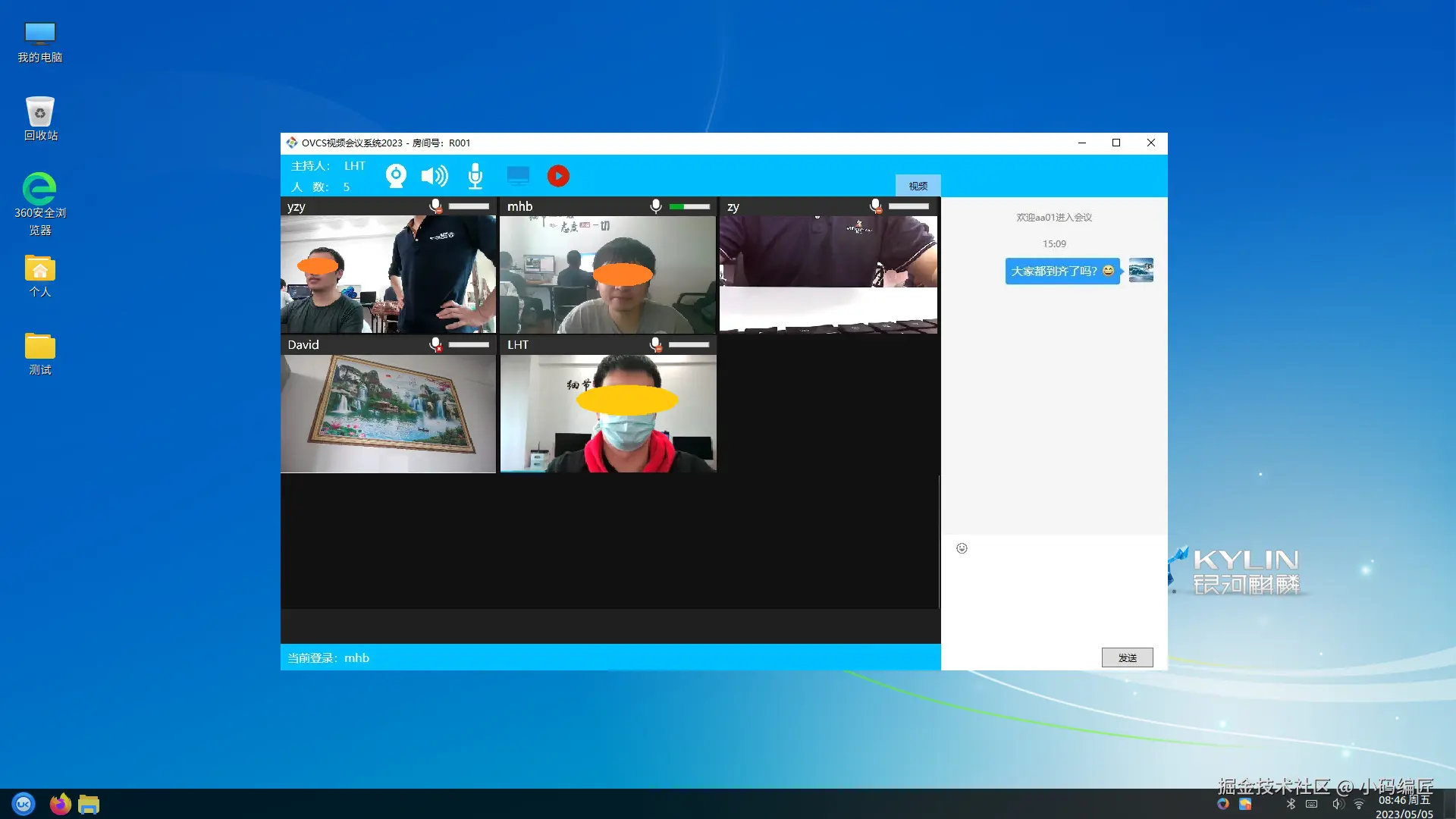Click the 发送 send button
The width and height of the screenshot is (1456, 819).
click(x=1127, y=657)
